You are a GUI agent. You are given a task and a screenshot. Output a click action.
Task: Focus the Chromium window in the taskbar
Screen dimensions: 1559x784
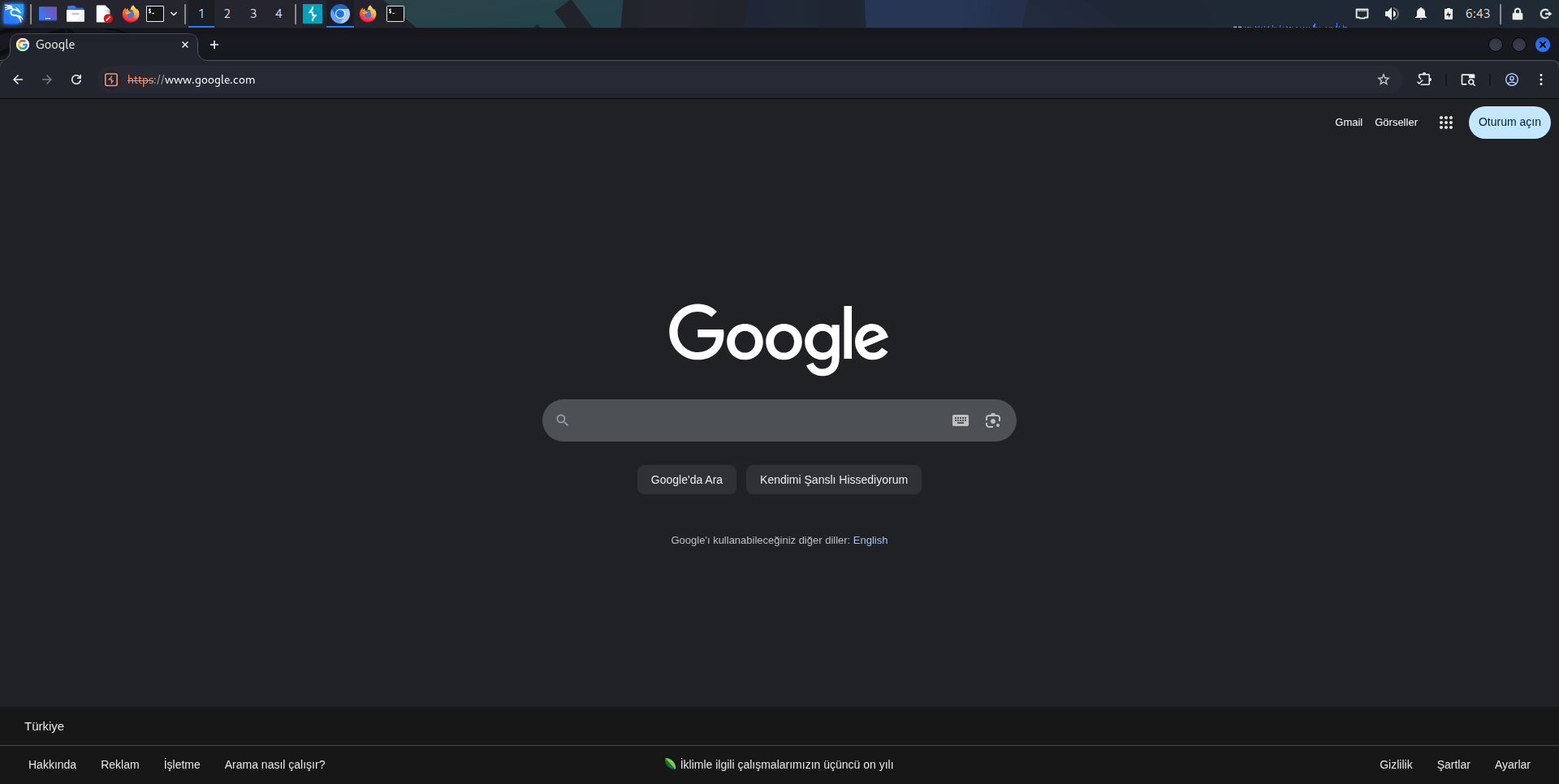pos(340,14)
